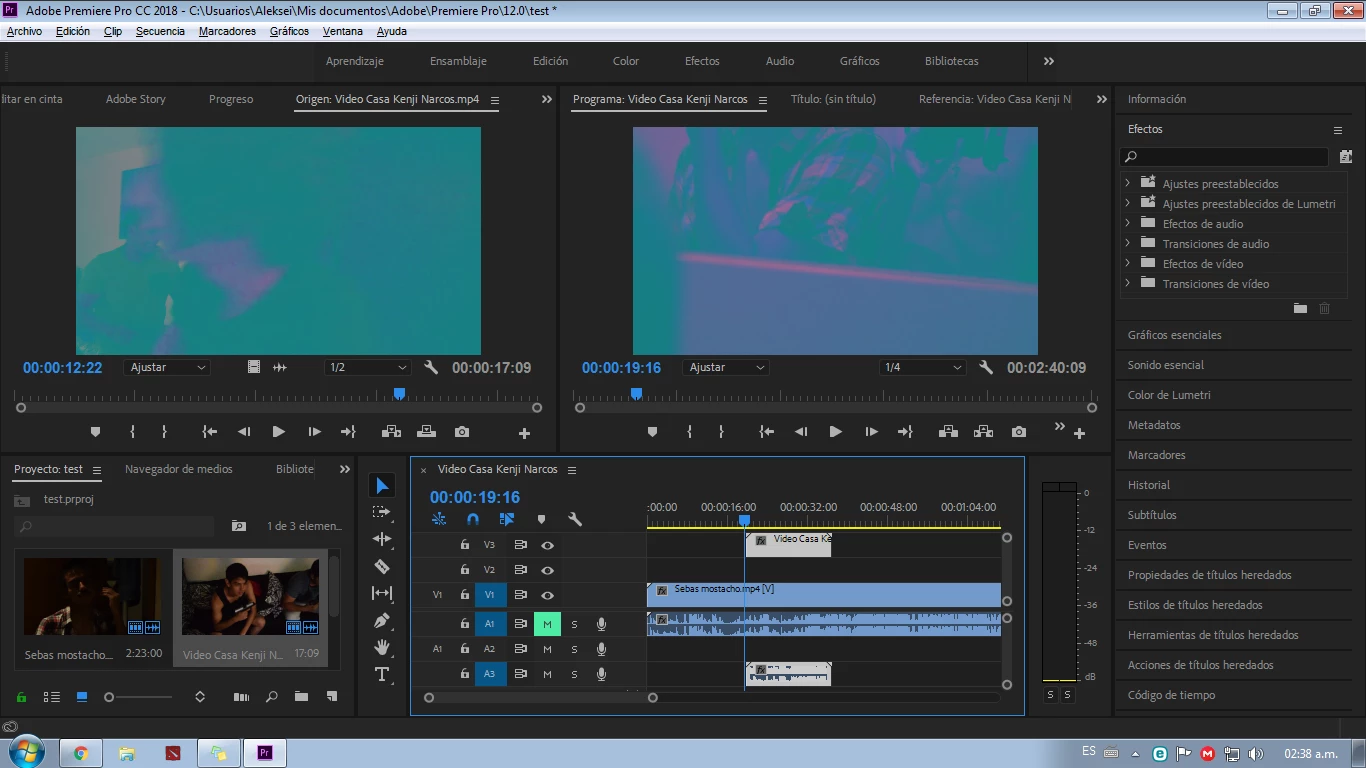
Task: Select the Track Select Forward tool
Action: click(x=382, y=512)
